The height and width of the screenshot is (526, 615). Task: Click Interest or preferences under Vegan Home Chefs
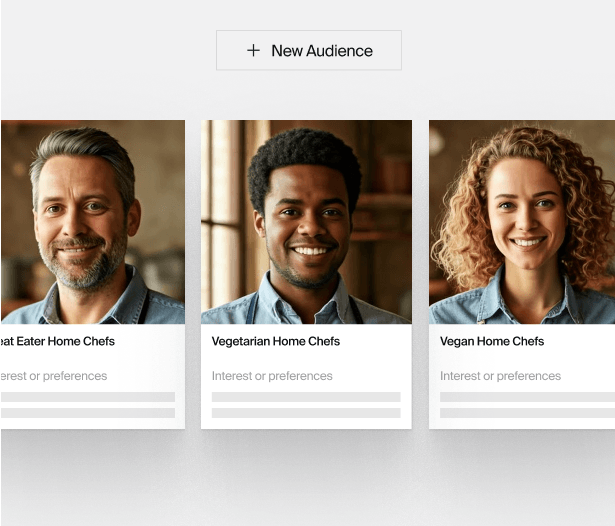(x=500, y=376)
